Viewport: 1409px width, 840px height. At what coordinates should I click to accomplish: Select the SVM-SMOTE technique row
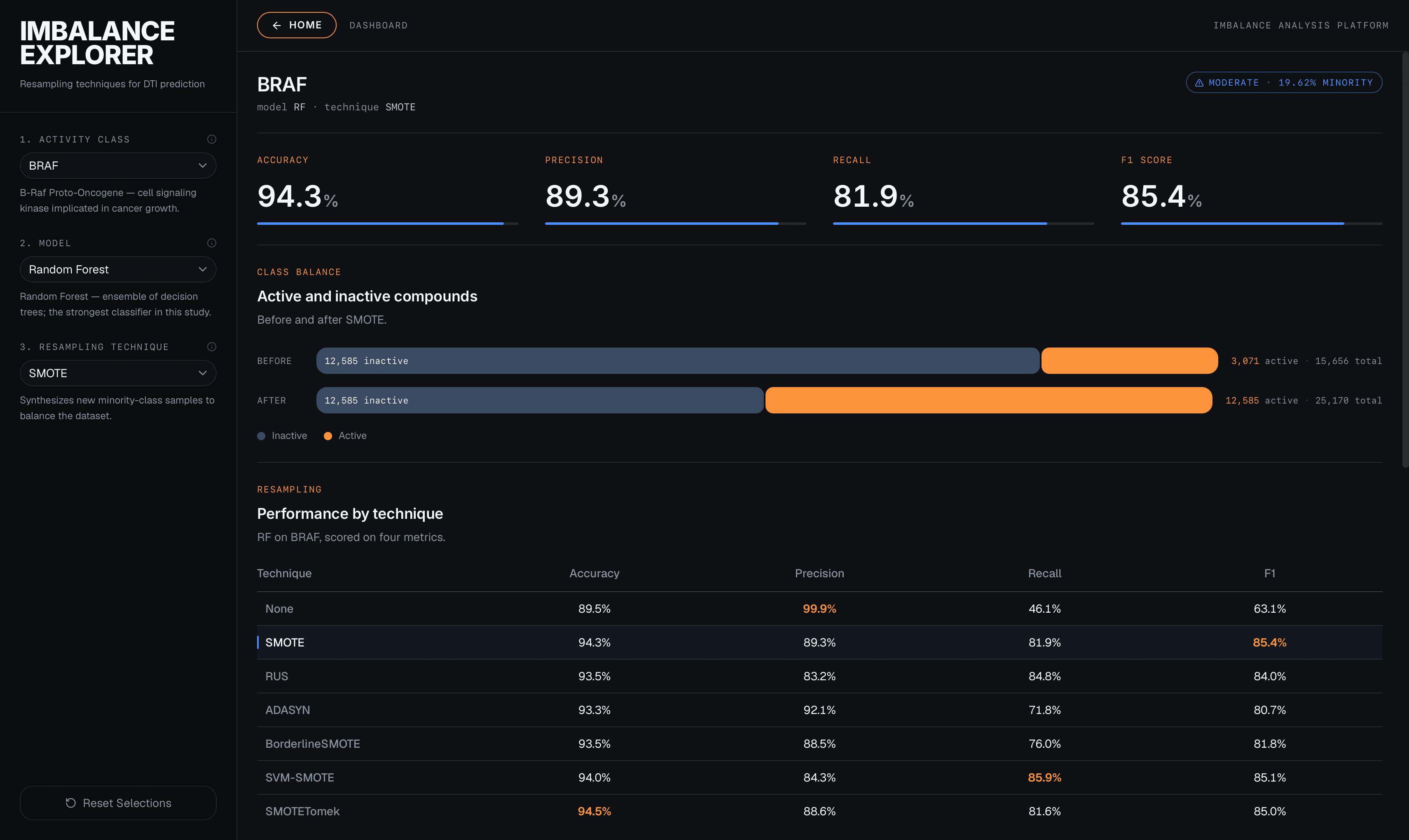tap(819, 777)
